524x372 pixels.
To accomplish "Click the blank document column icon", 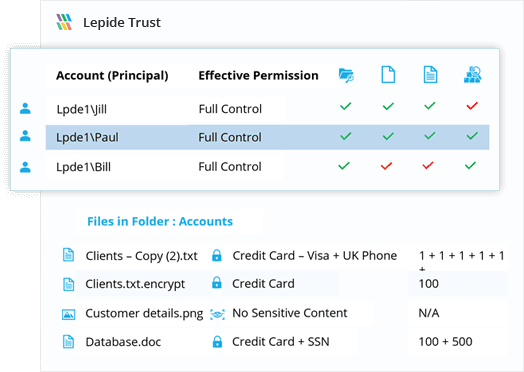I will coord(388,75).
